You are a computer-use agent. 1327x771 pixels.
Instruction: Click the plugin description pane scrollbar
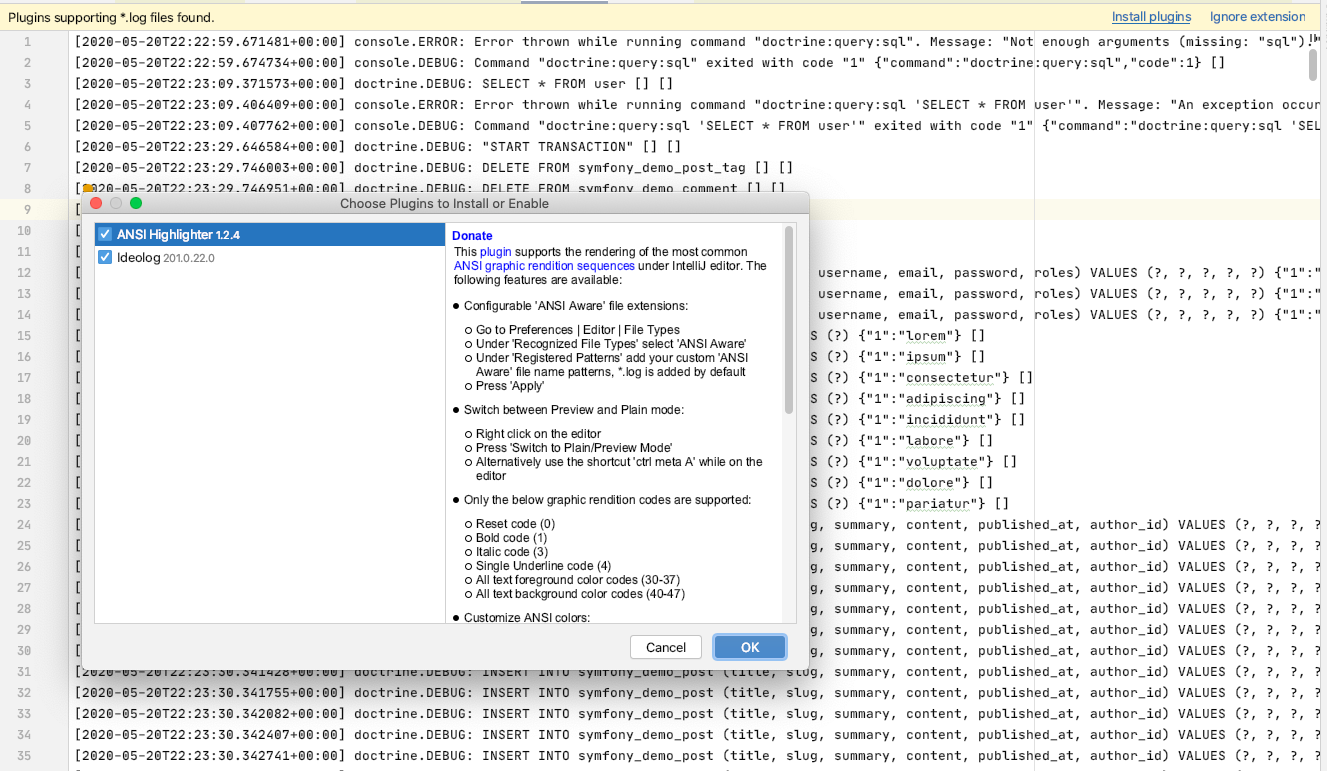click(x=789, y=320)
